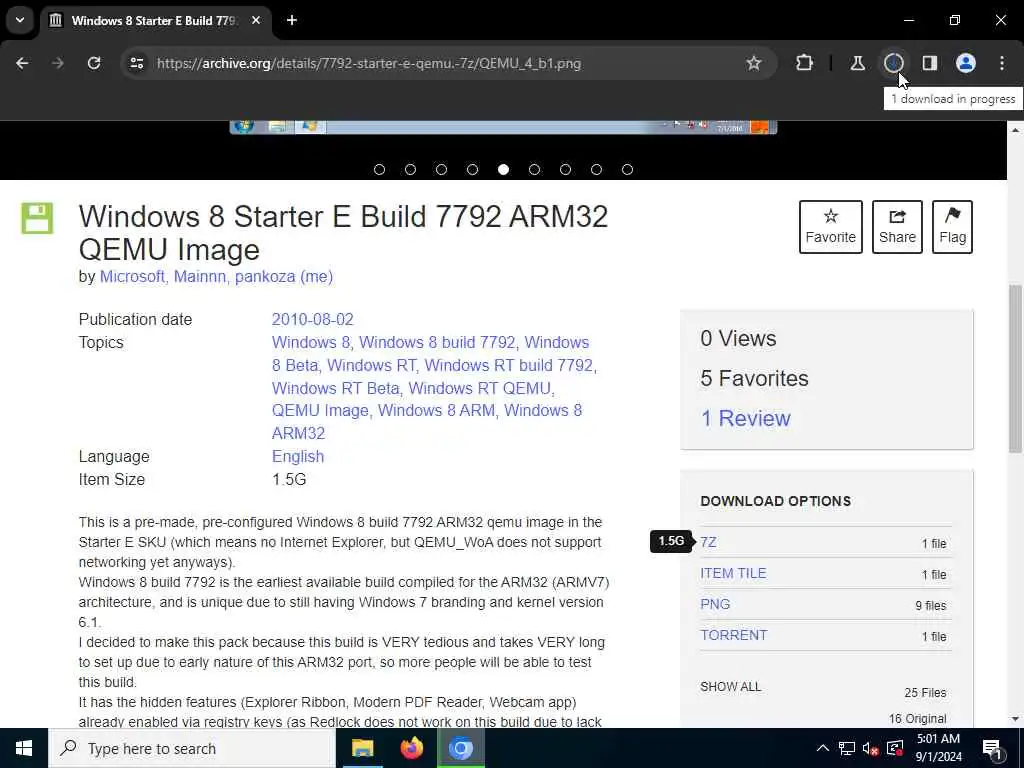Open the Windows RT build 7792 topic
Screen dimensions: 1024x768
pyautogui.click(x=509, y=365)
